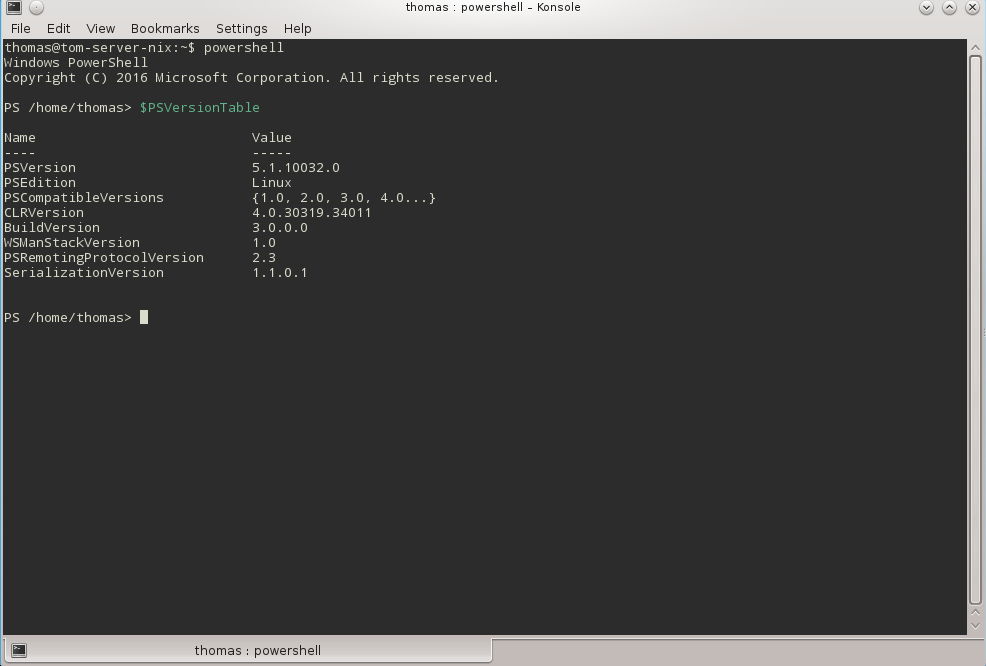
Task: Click the PSEdition row label
Action: coord(40,182)
